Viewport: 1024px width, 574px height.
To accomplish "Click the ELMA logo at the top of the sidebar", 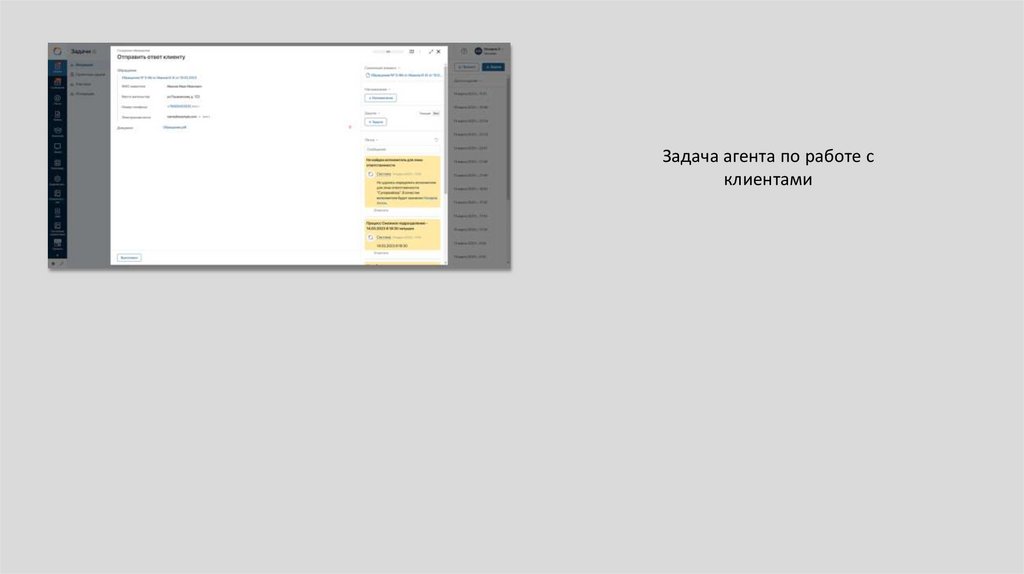I will coord(57,51).
